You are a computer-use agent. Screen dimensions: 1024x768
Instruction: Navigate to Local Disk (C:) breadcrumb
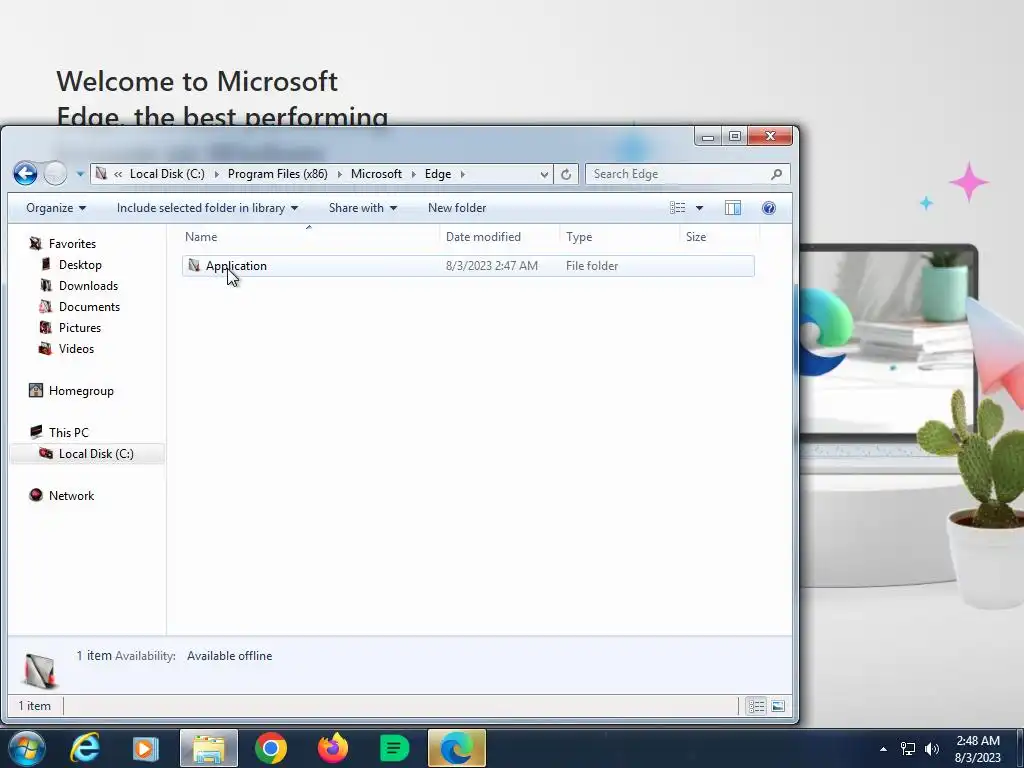click(x=167, y=174)
